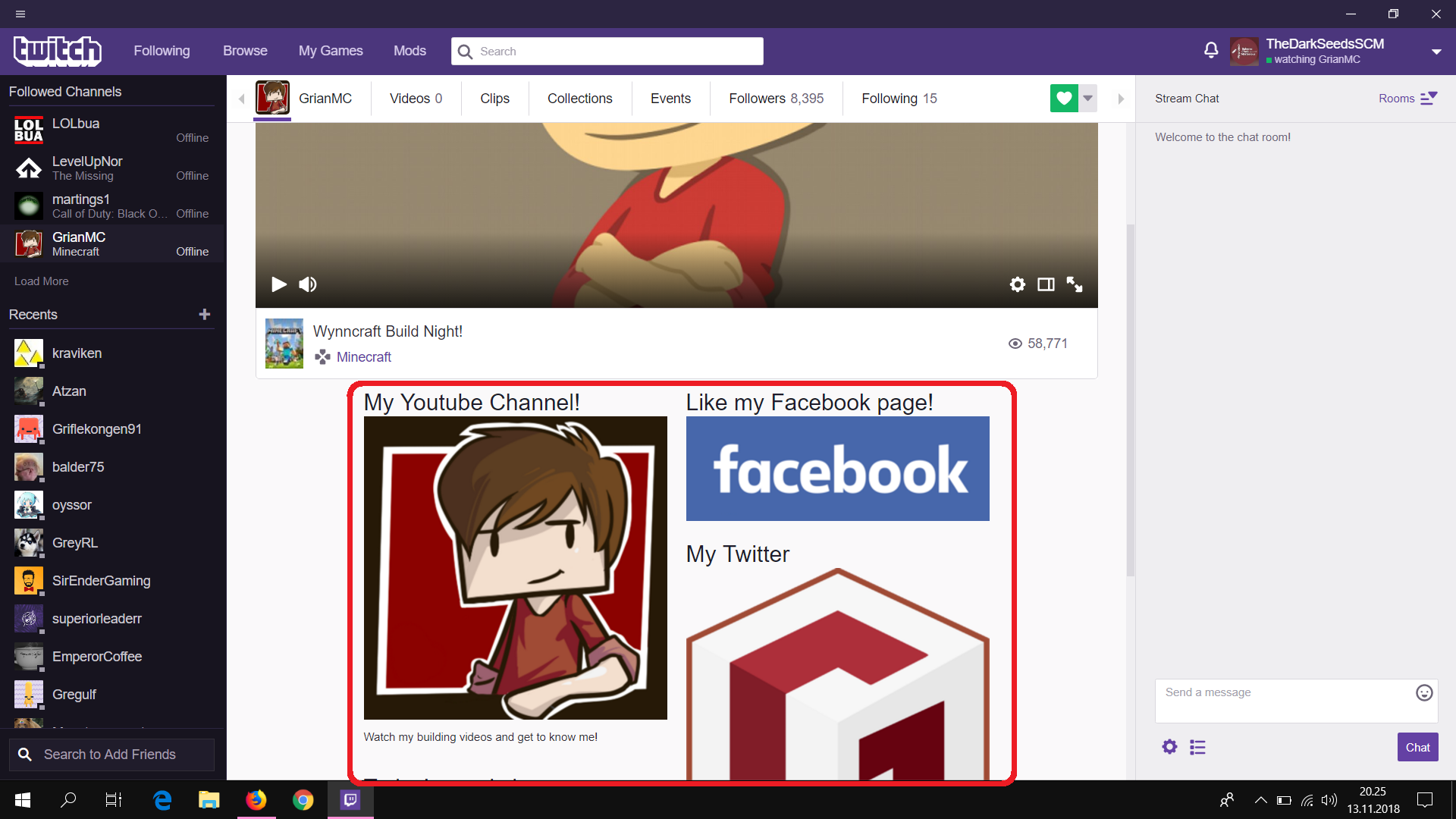Expand the user account dropdown arrow
This screenshot has width=1456, height=819.
1436,52
